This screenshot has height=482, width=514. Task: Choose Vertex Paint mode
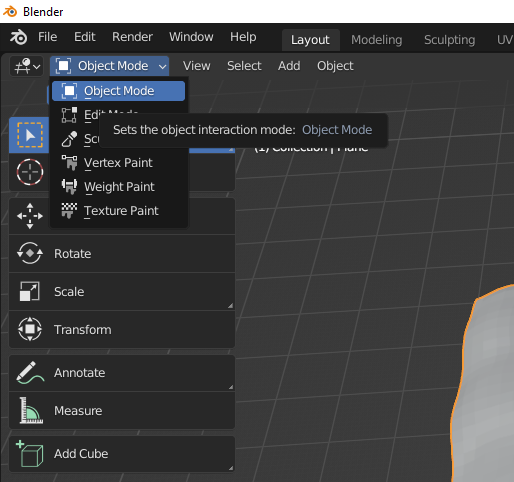pyautogui.click(x=118, y=163)
